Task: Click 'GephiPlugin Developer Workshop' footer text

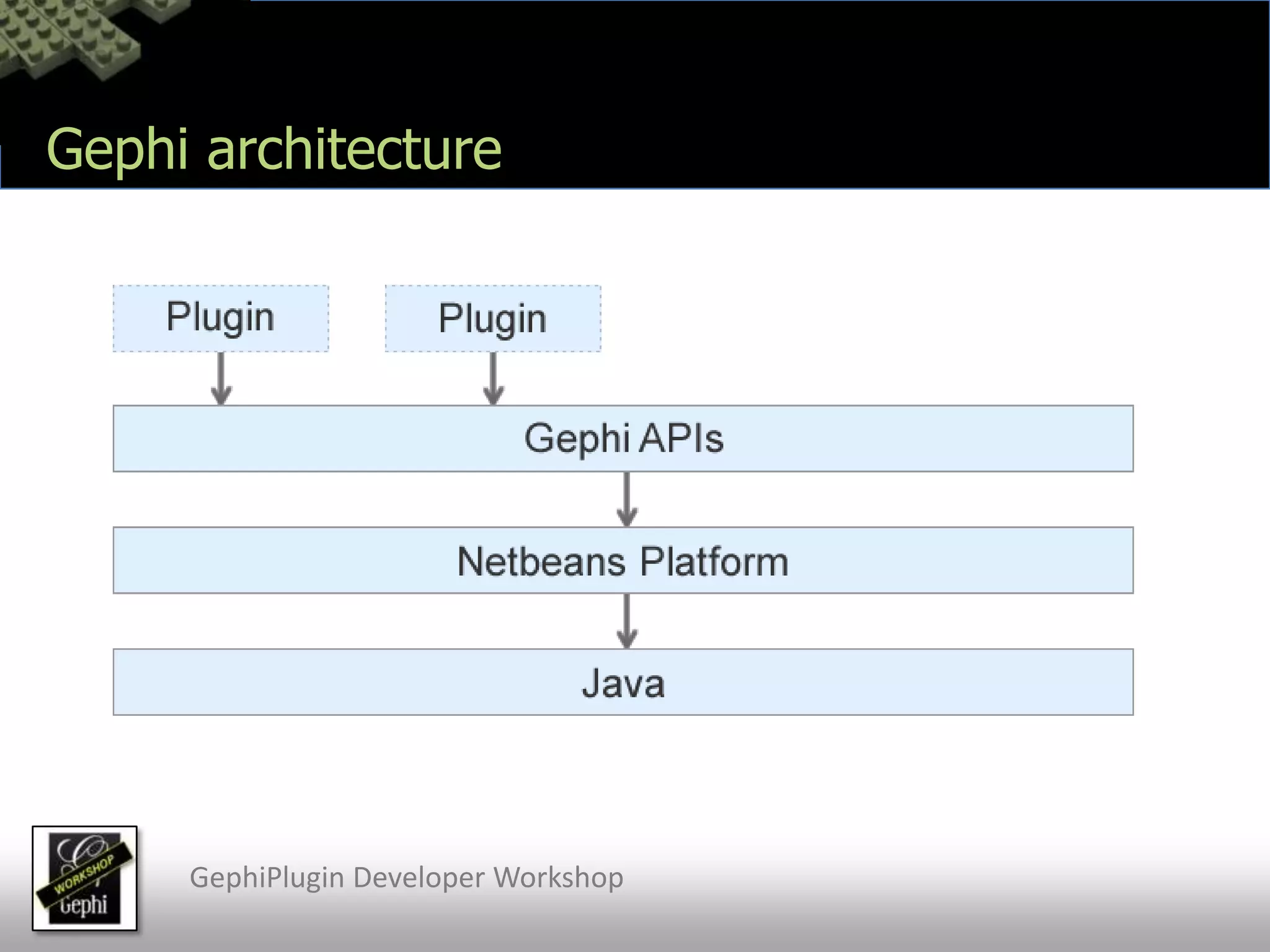Action: pyautogui.click(x=407, y=878)
